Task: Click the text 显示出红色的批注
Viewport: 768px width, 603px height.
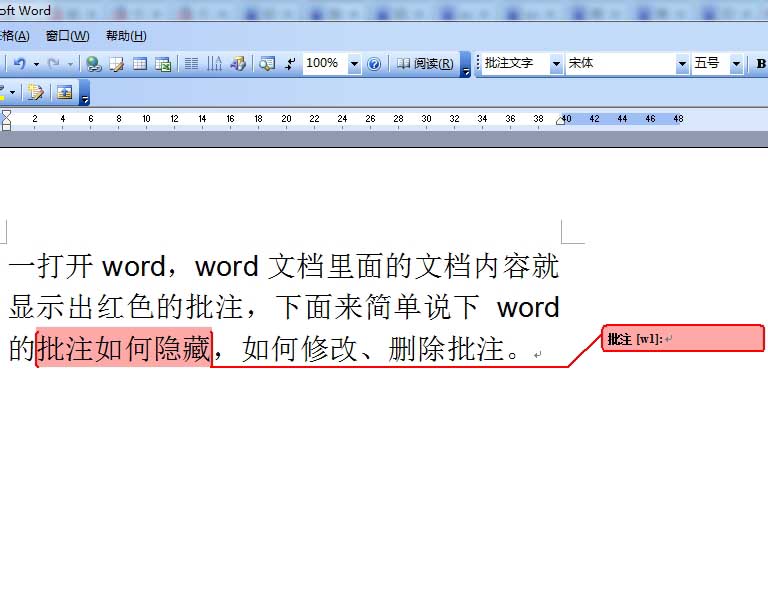Action: 125,307
